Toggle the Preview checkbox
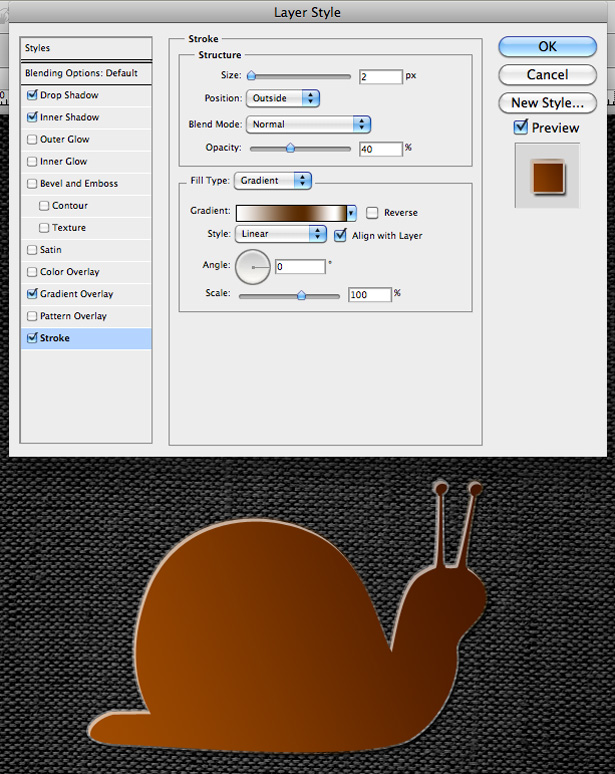The image size is (615, 774). coord(521,127)
